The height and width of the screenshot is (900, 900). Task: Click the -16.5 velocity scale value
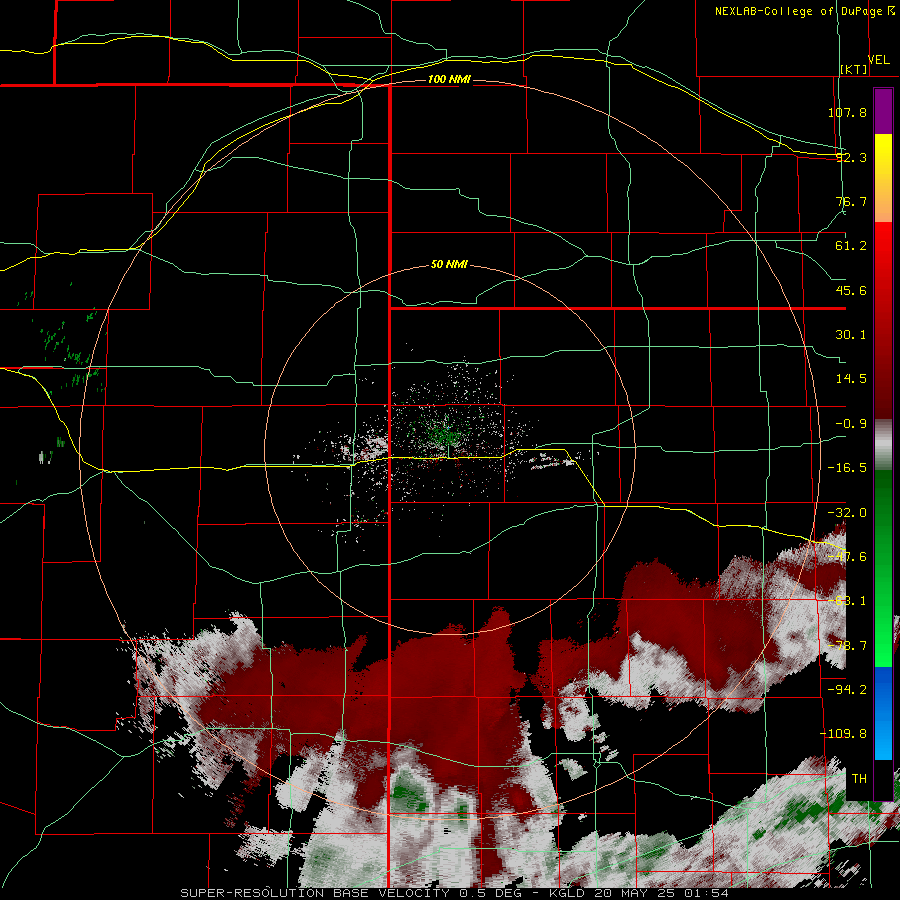pyautogui.click(x=847, y=468)
